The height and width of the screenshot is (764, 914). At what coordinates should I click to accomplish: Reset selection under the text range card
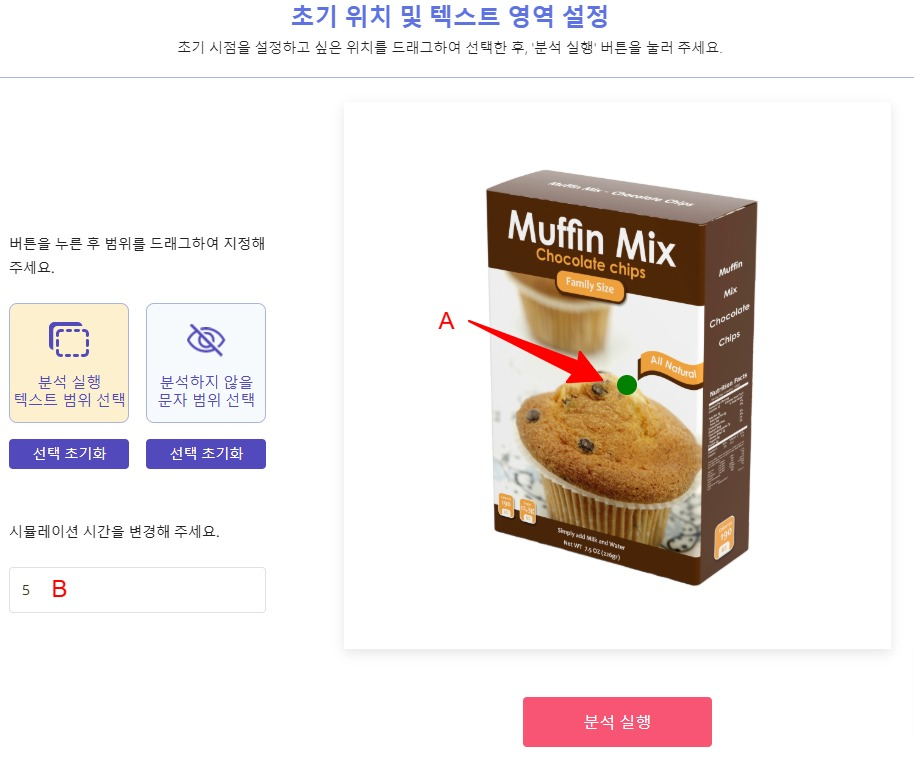click(69, 453)
